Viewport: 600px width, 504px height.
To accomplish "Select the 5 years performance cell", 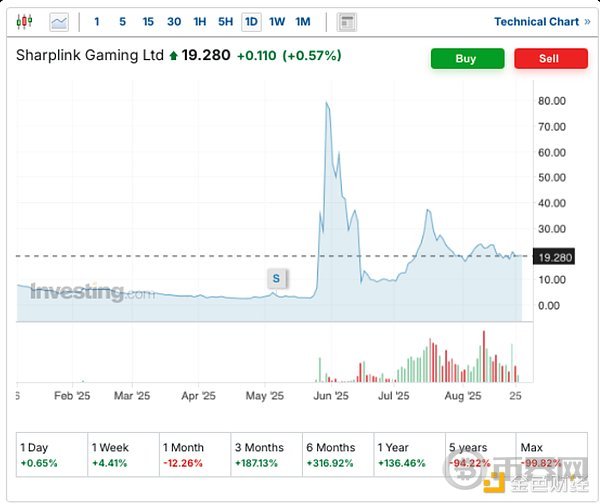I will click(x=481, y=455).
